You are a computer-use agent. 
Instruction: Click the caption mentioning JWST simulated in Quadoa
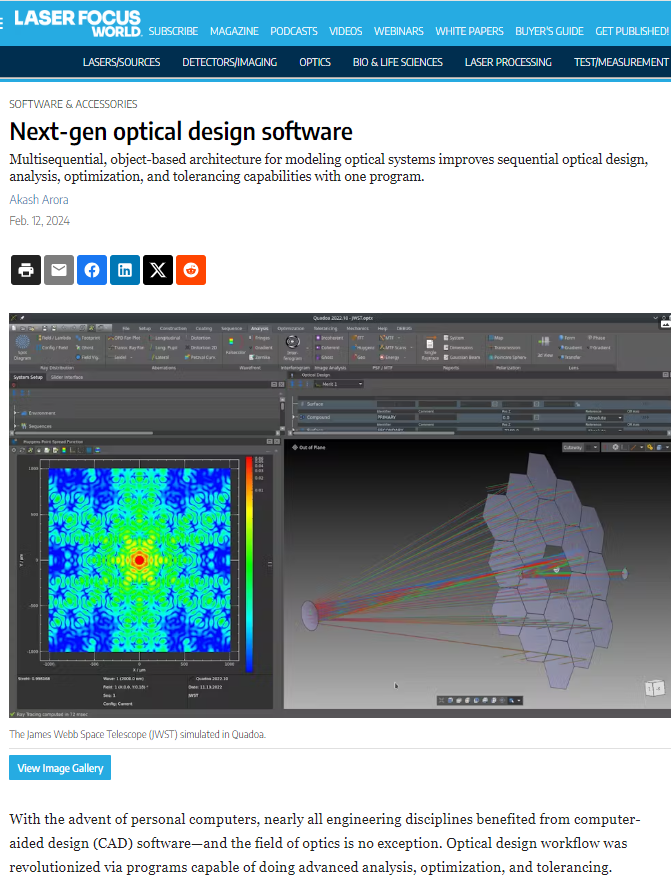[137, 734]
